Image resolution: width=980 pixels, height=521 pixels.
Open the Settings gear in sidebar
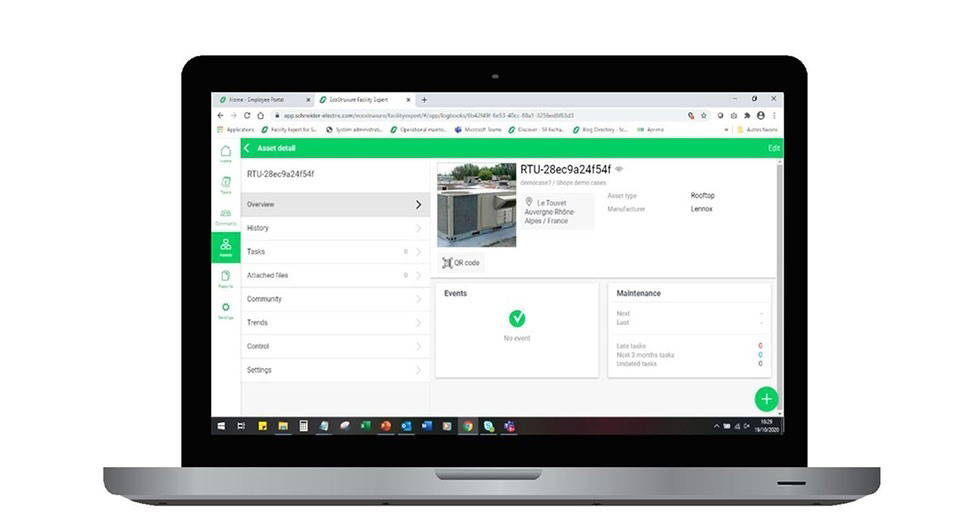pos(225,309)
